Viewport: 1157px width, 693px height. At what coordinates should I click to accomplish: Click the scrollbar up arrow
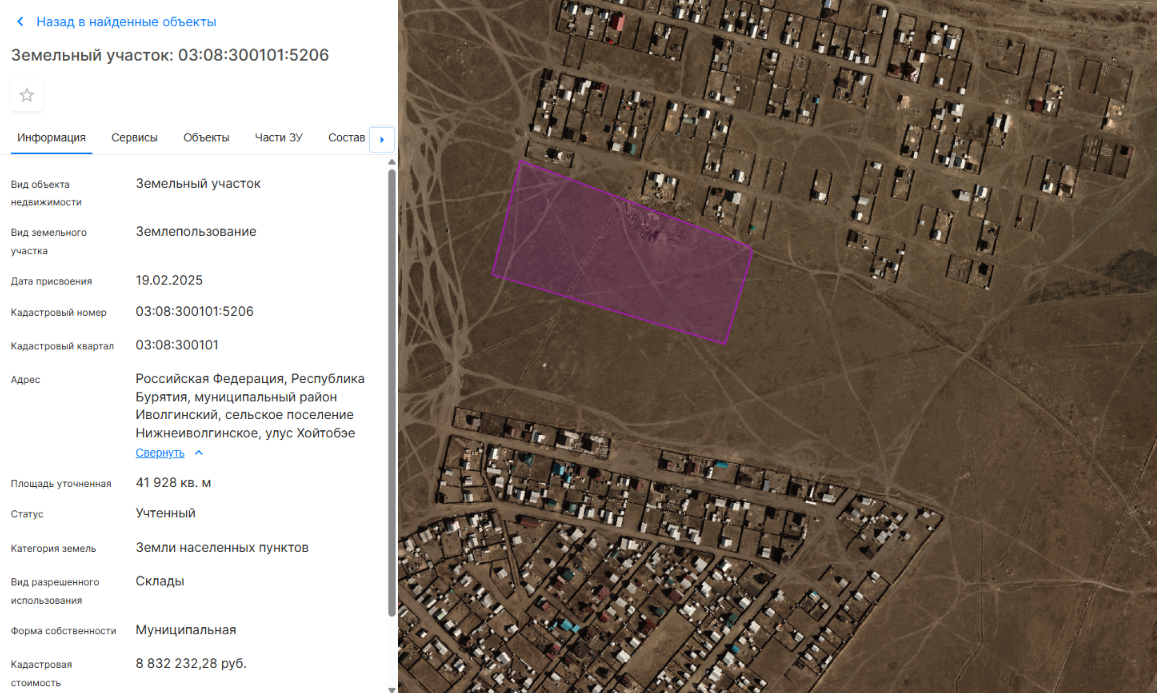pyautogui.click(x=392, y=162)
